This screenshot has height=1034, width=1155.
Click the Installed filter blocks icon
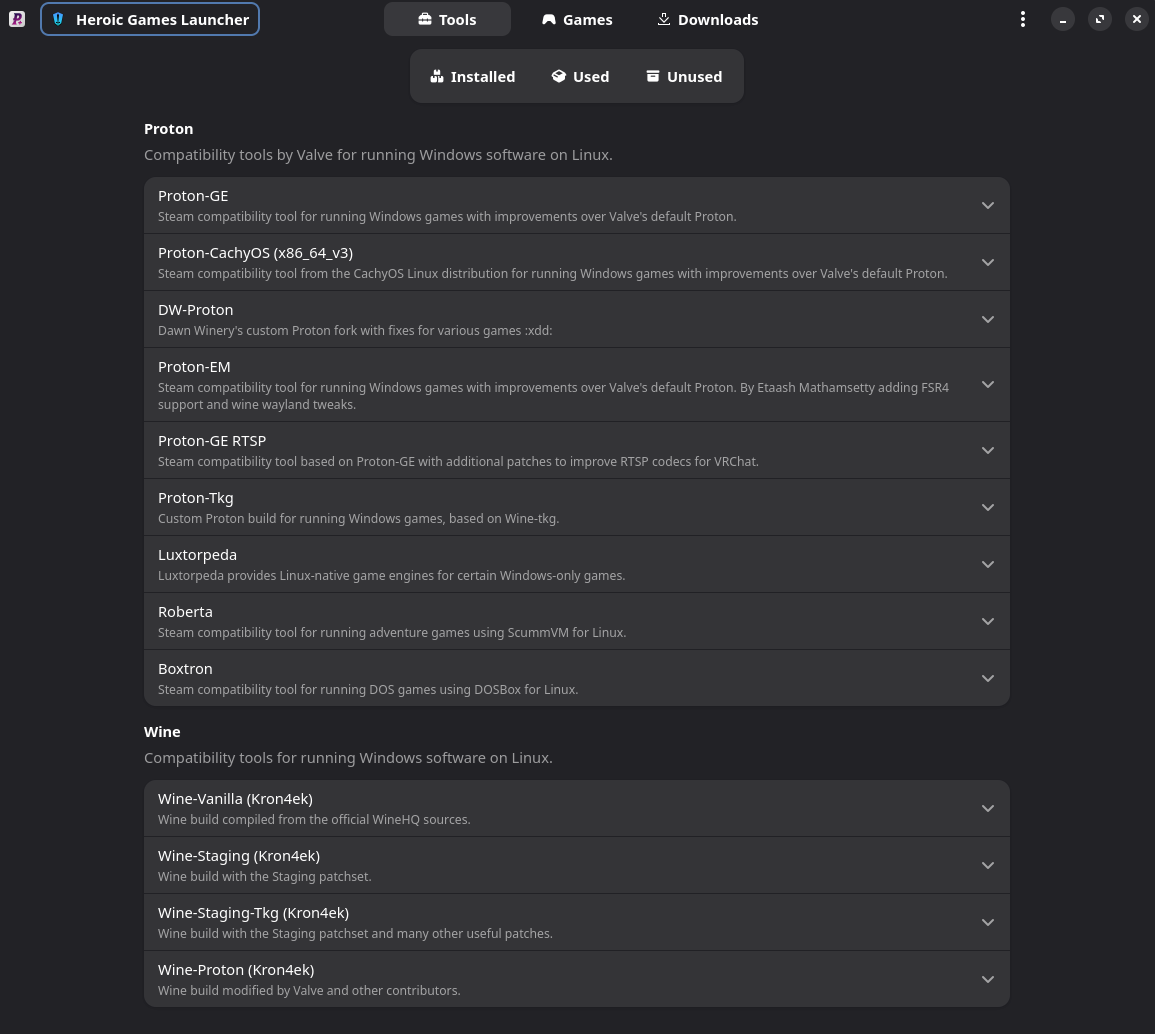tap(437, 76)
